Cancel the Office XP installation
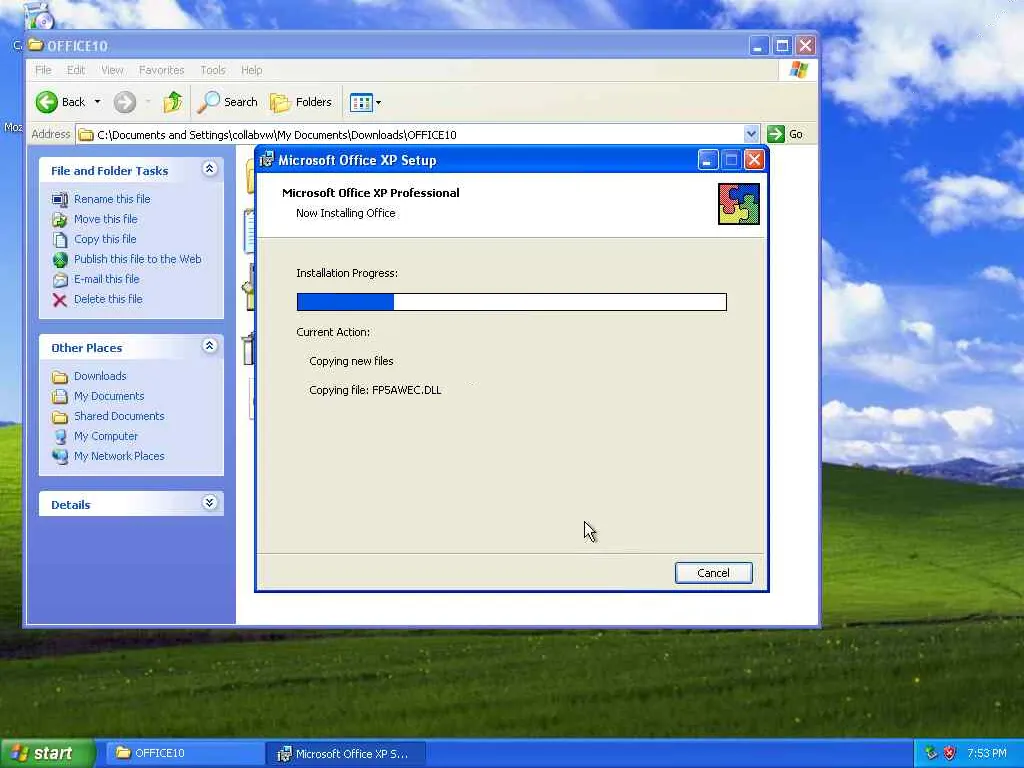This screenshot has height=768, width=1024. tap(713, 573)
